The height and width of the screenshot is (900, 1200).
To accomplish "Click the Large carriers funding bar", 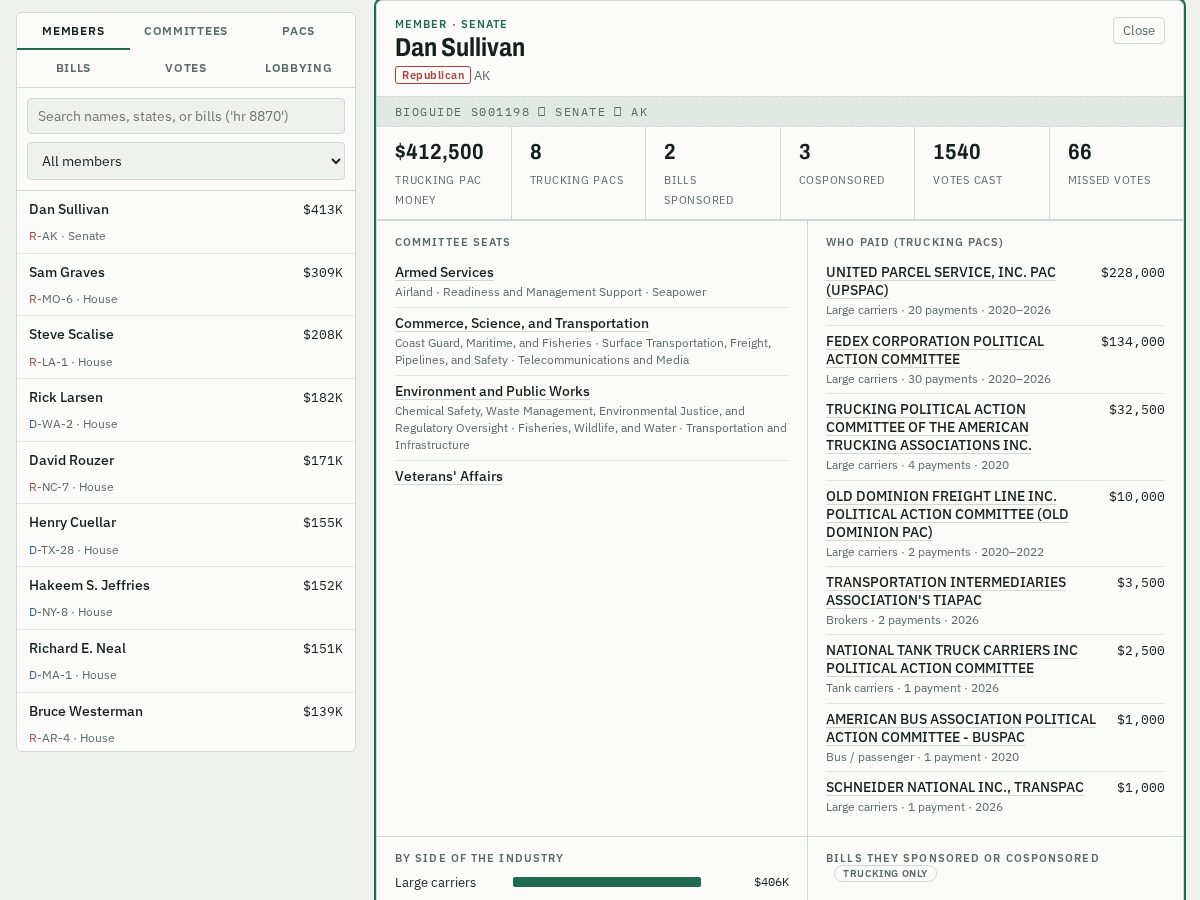I will coord(607,882).
